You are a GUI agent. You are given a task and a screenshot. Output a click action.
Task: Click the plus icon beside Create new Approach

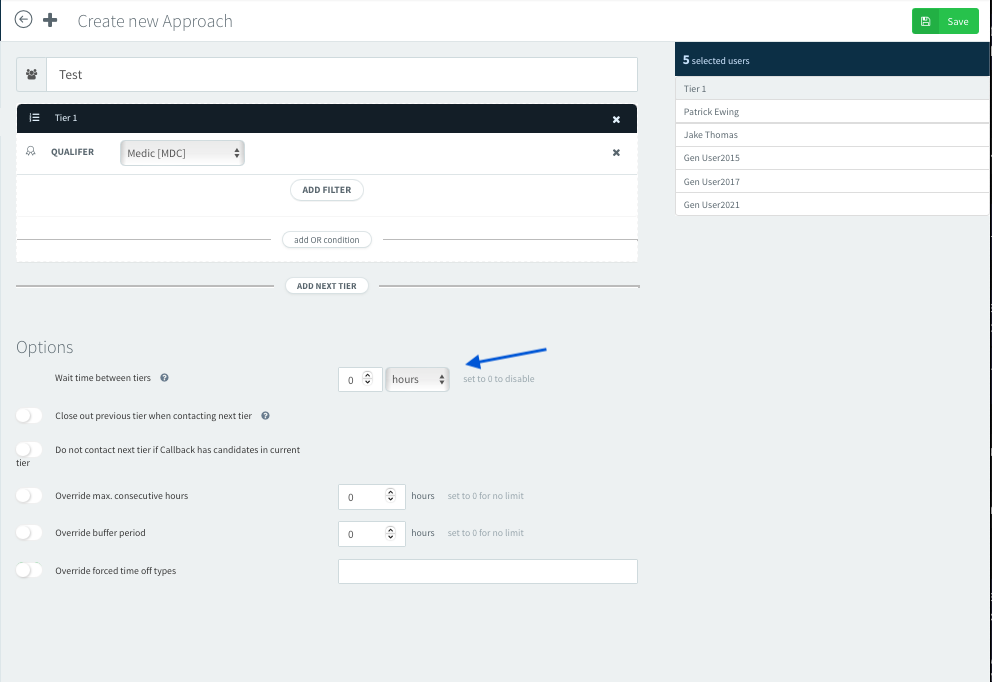(50, 20)
